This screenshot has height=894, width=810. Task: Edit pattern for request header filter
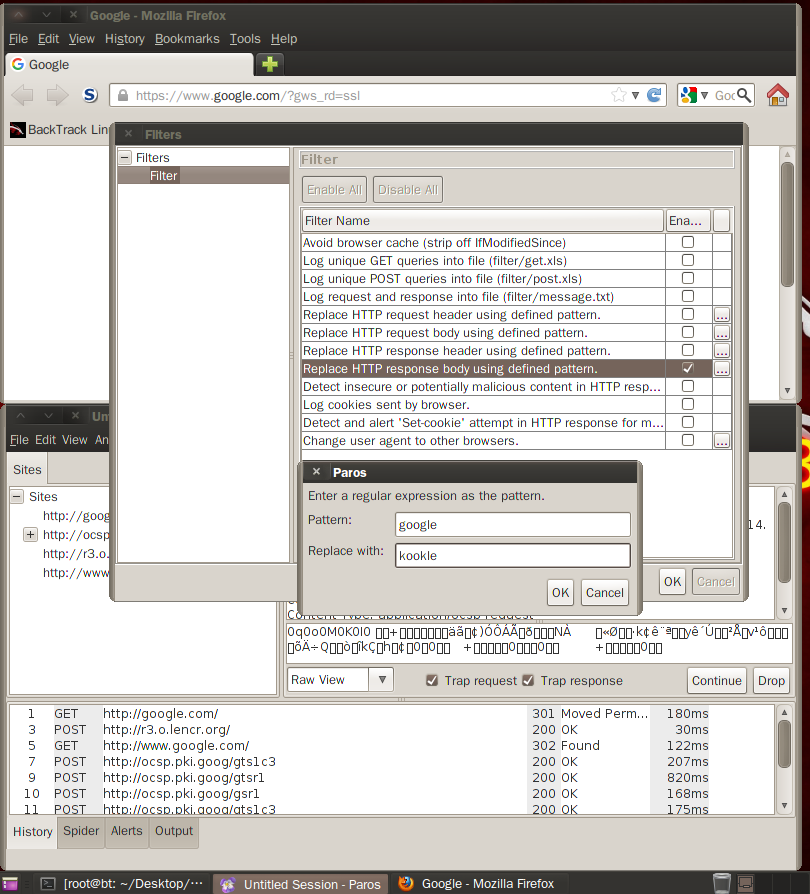click(722, 315)
